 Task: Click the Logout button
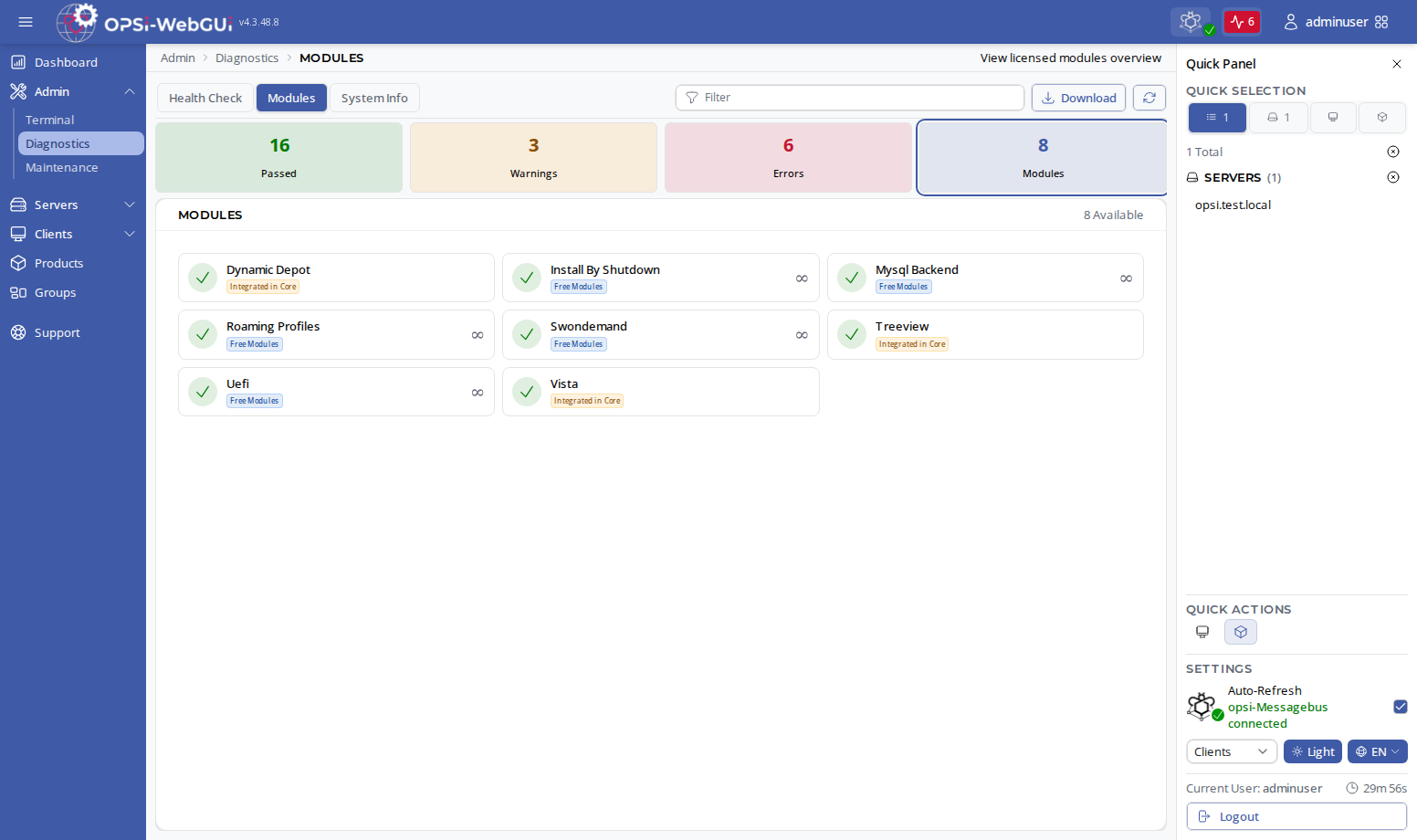tap(1296, 816)
